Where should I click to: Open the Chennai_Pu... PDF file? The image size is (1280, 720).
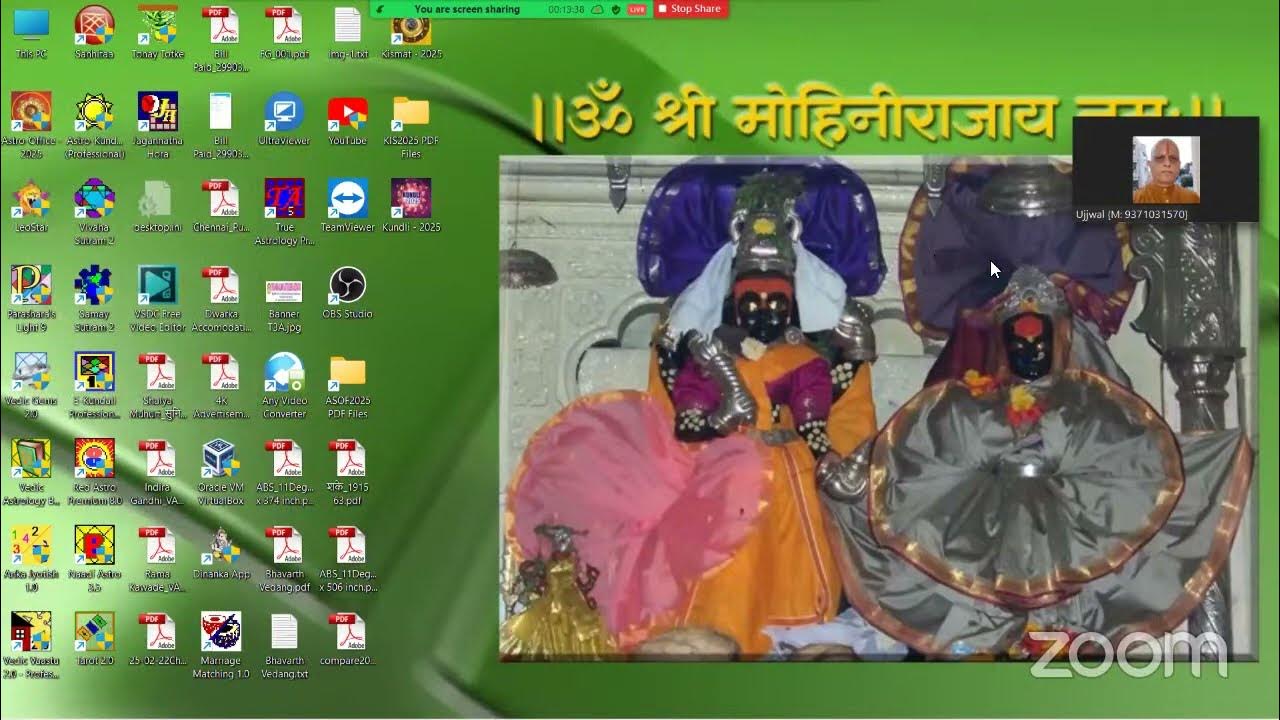click(x=221, y=206)
